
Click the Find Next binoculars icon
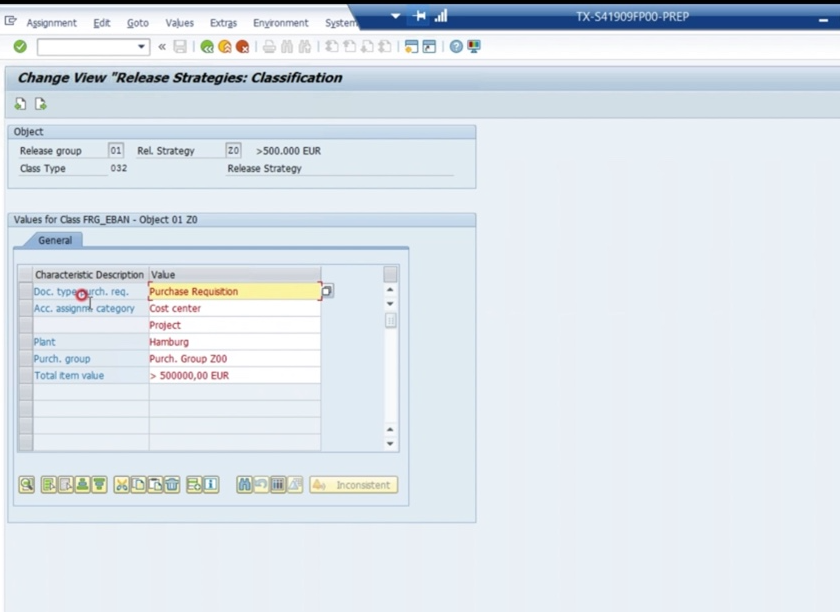pyautogui.click(x=305, y=47)
